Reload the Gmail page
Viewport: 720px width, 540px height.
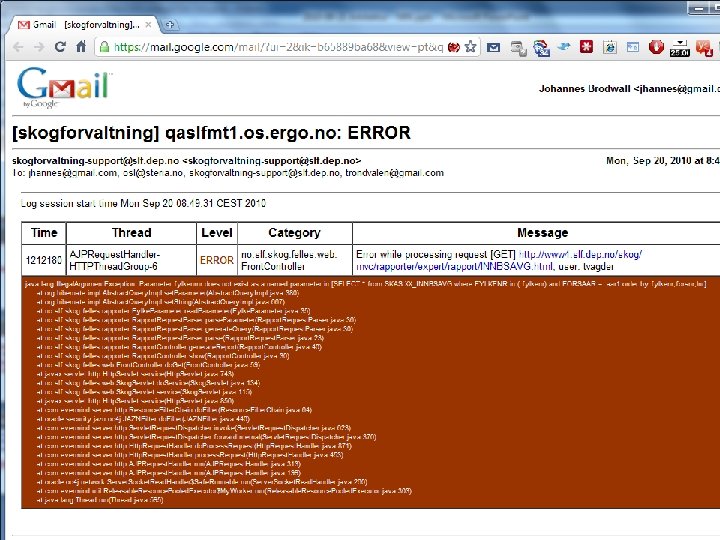pos(60,47)
